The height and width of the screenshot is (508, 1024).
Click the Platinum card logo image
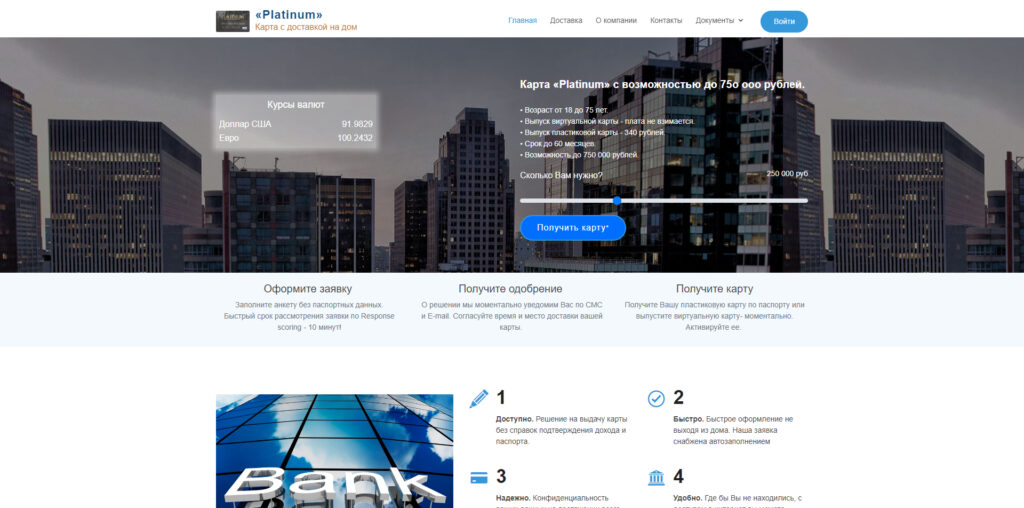point(232,21)
